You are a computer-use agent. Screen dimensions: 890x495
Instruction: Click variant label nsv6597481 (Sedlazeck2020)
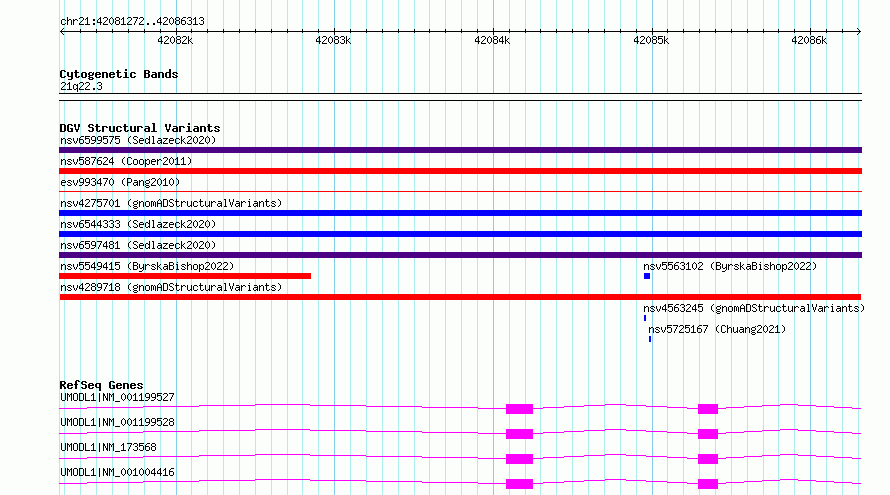click(138, 245)
